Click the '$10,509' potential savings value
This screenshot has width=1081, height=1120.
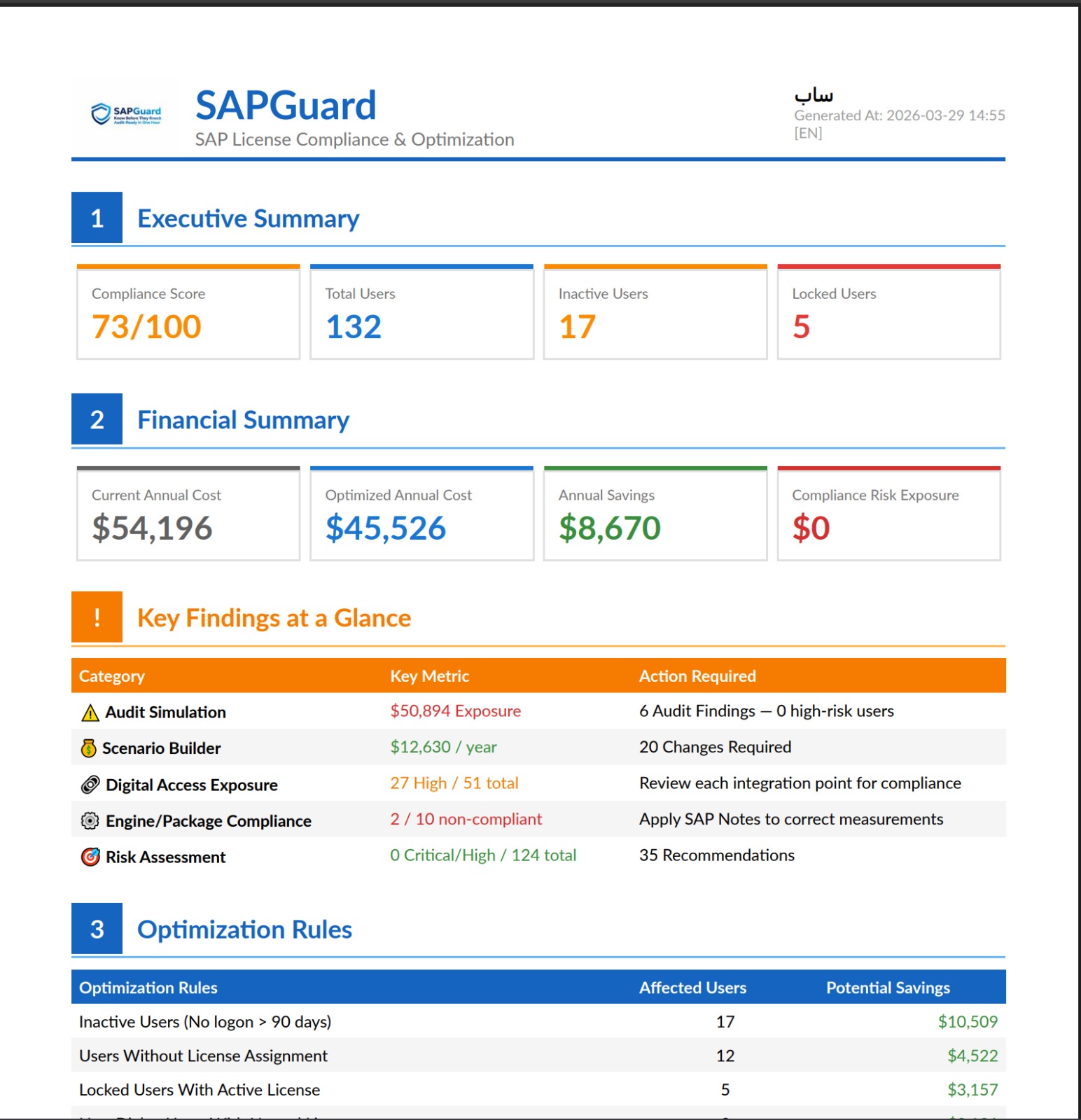coord(968,1022)
